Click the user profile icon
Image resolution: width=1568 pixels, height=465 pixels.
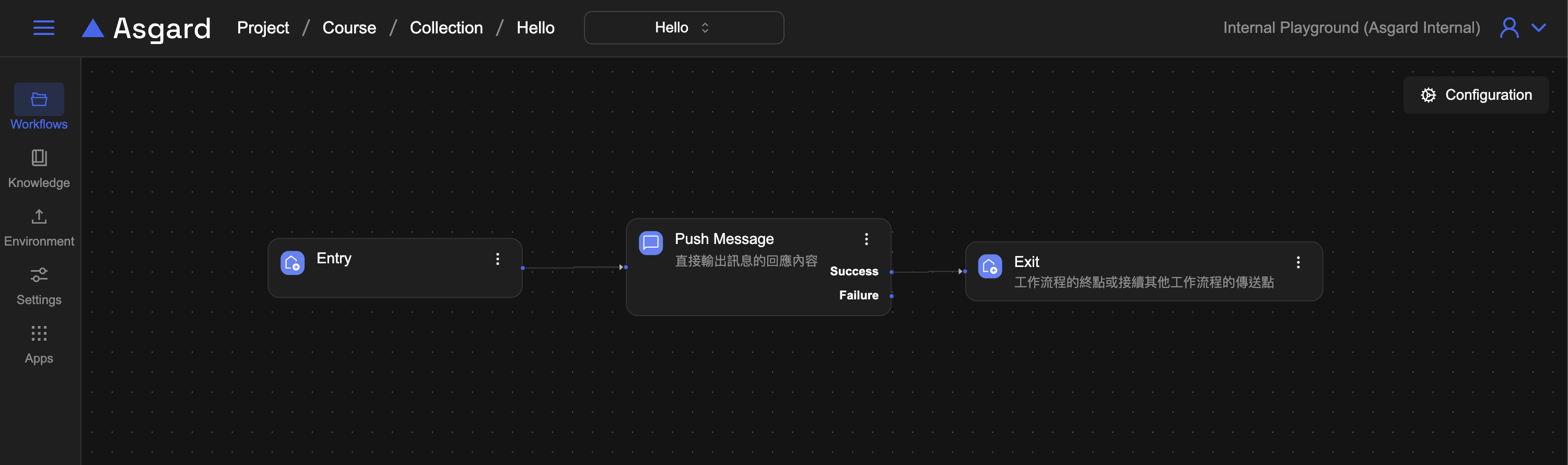(x=1509, y=28)
